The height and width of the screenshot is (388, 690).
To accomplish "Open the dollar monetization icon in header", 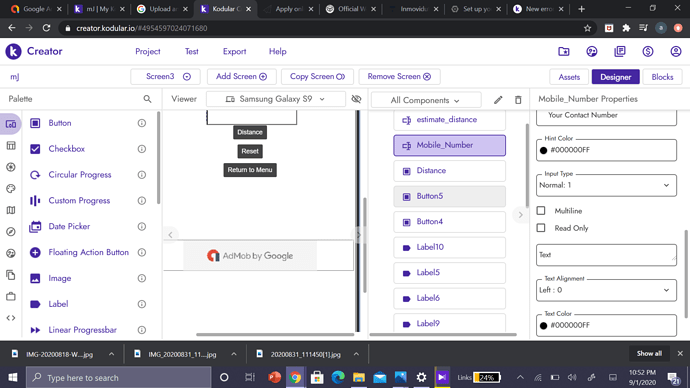I will coord(648,51).
